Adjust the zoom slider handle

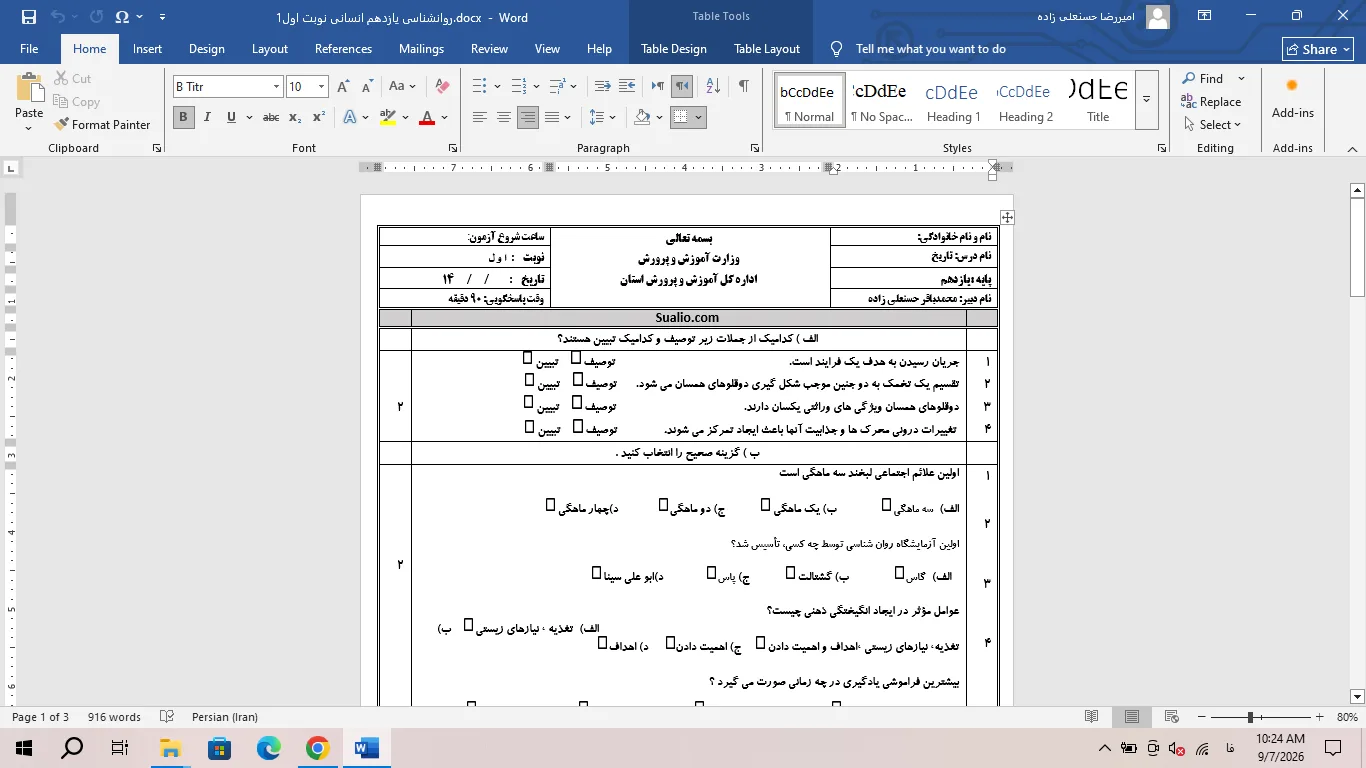pos(1250,717)
